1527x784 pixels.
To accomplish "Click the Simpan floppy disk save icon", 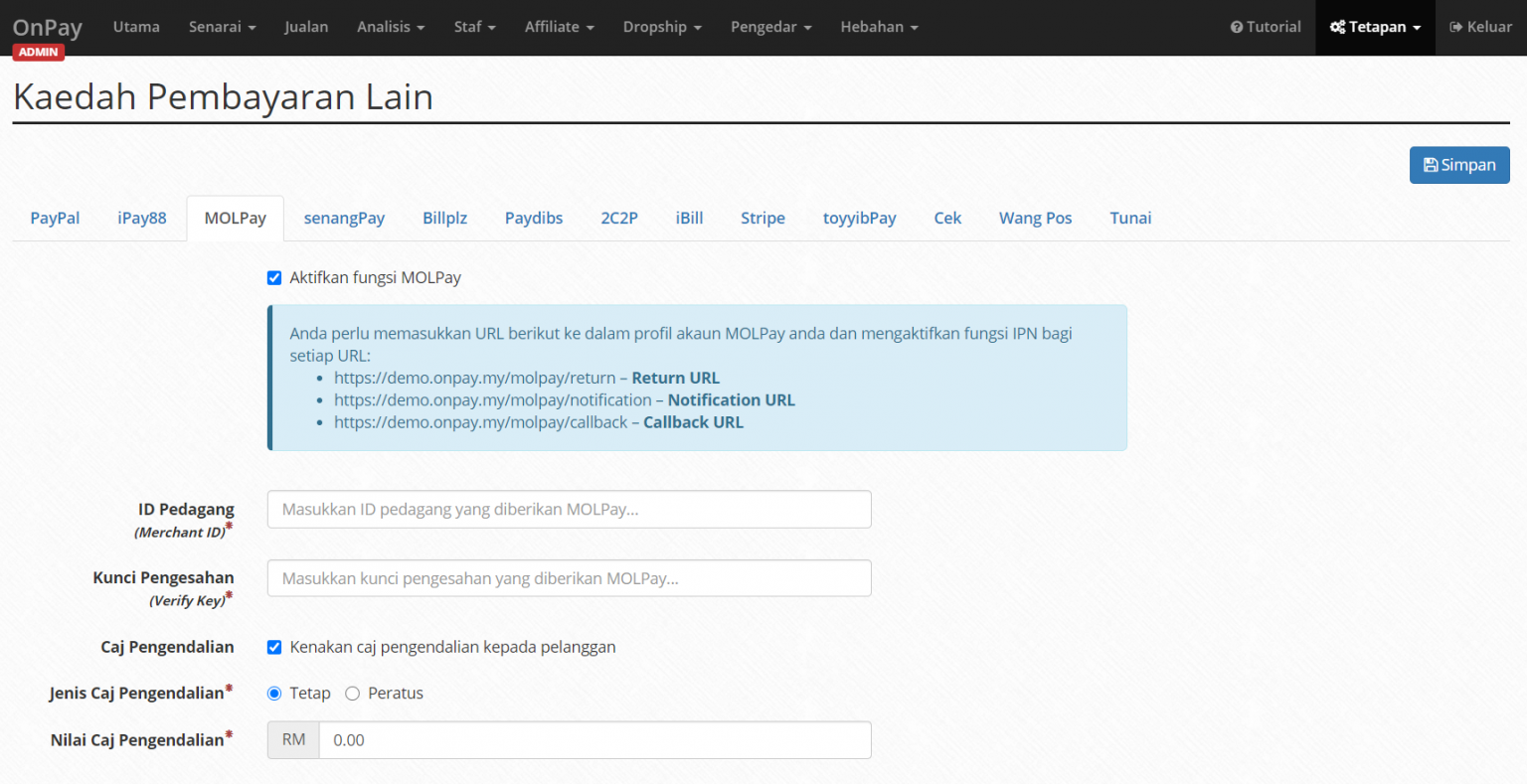I will pyautogui.click(x=1432, y=165).
